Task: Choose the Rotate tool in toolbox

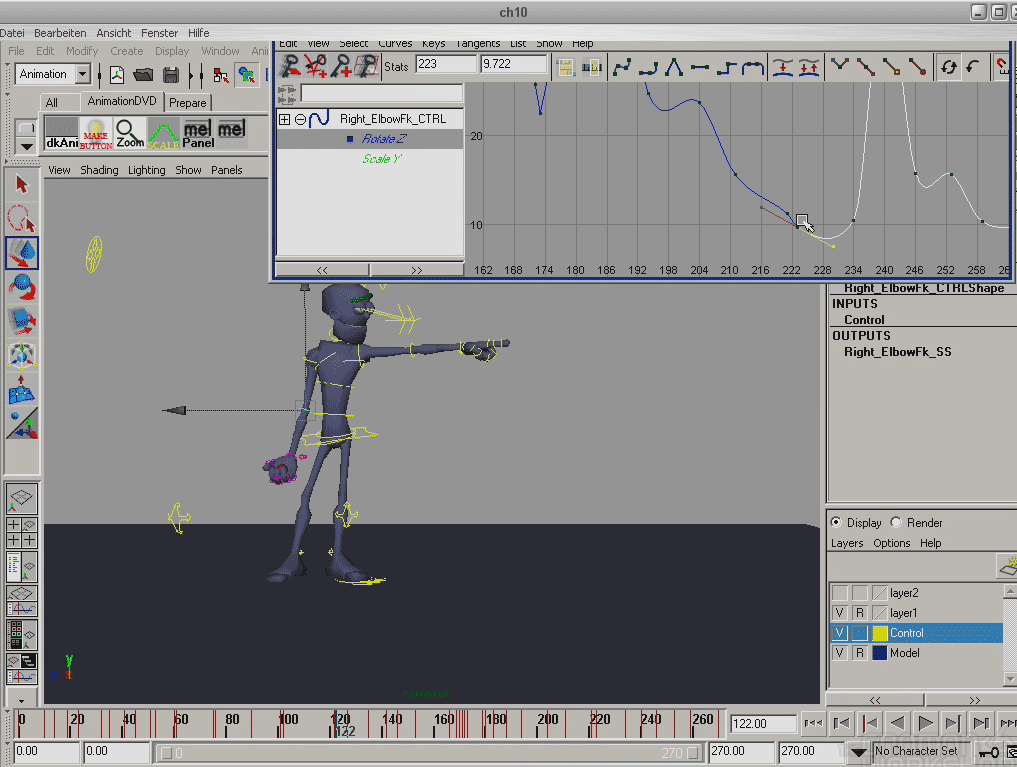Action: coord(22,289)
